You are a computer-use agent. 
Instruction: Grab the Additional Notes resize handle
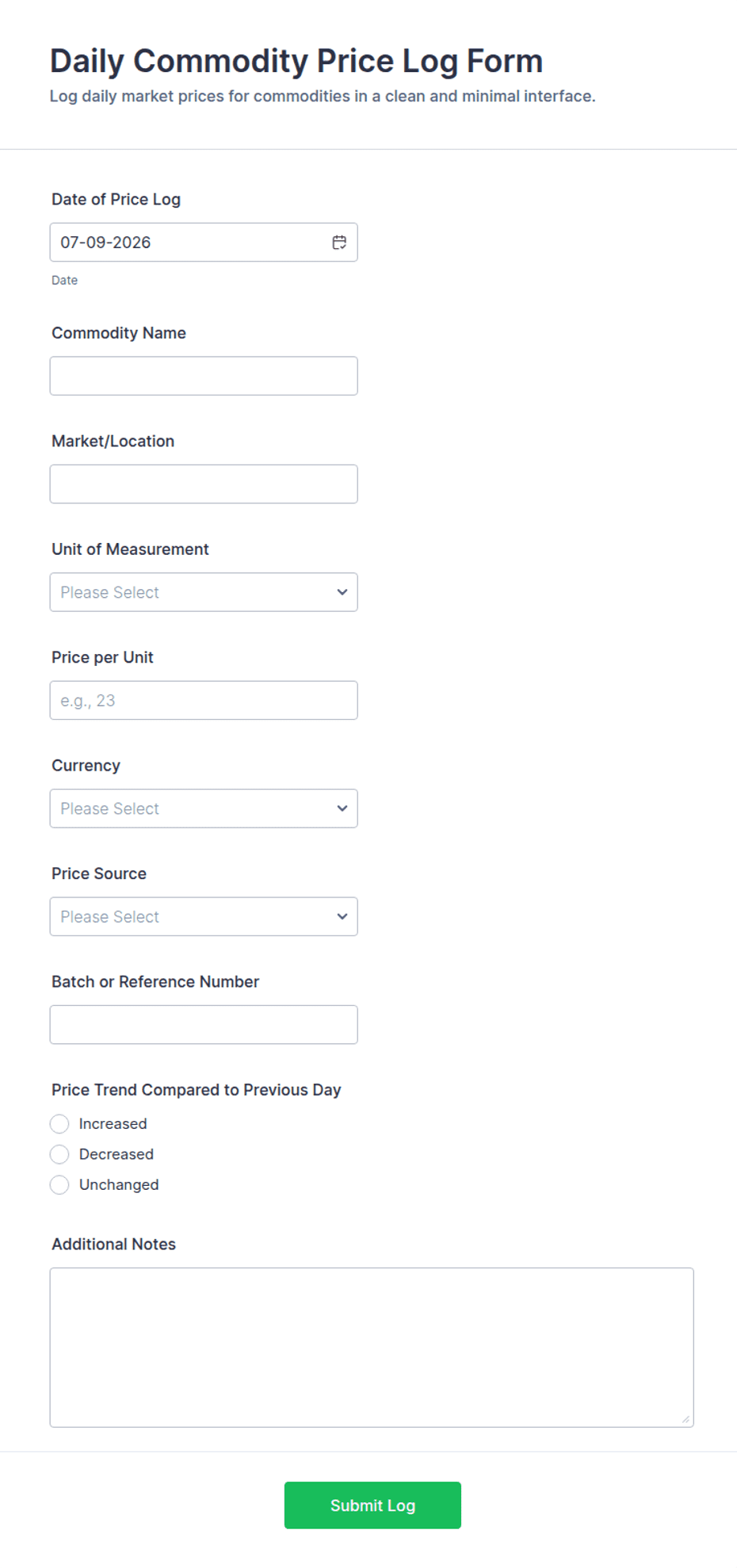(685, 1419)
